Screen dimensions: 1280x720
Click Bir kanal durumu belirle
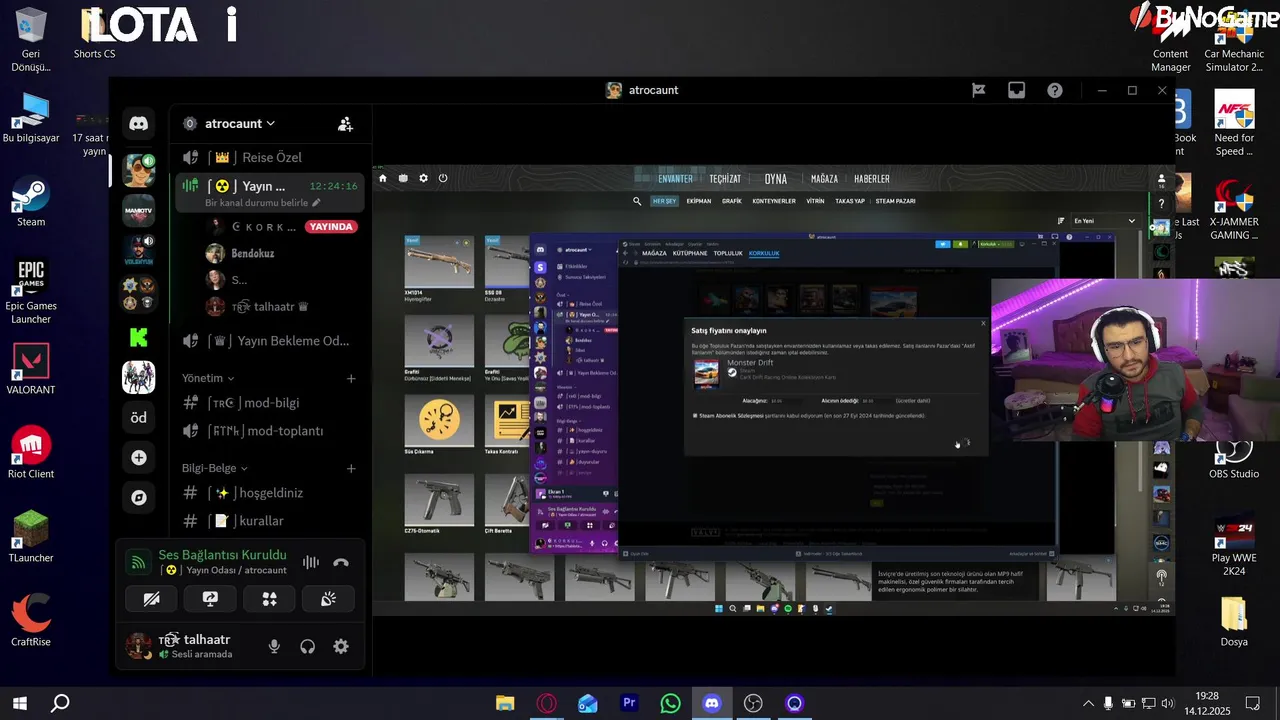[x=263, y=203]
